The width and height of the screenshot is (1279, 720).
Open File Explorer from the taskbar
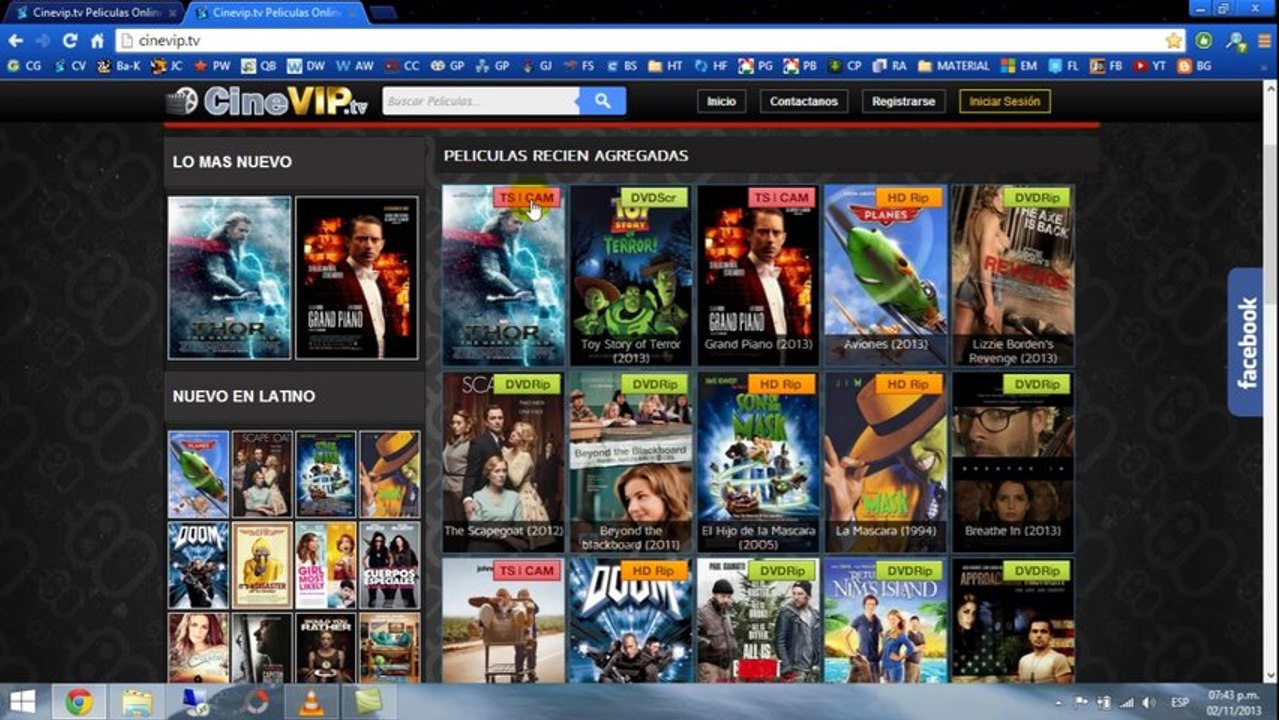pos(137,702)
